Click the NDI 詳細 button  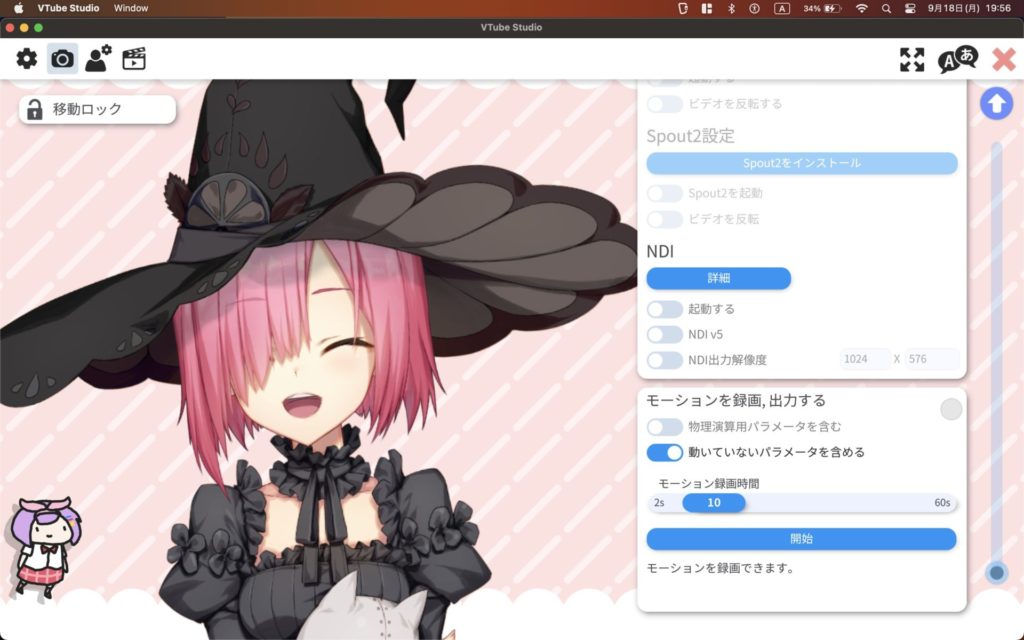(718, 278)
